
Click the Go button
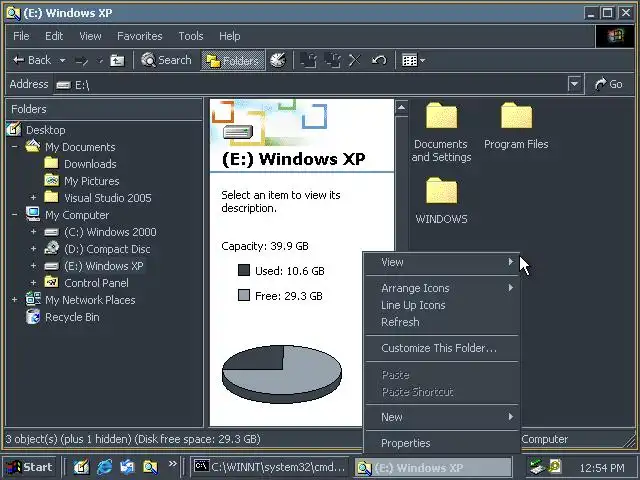tap(609, 84)
